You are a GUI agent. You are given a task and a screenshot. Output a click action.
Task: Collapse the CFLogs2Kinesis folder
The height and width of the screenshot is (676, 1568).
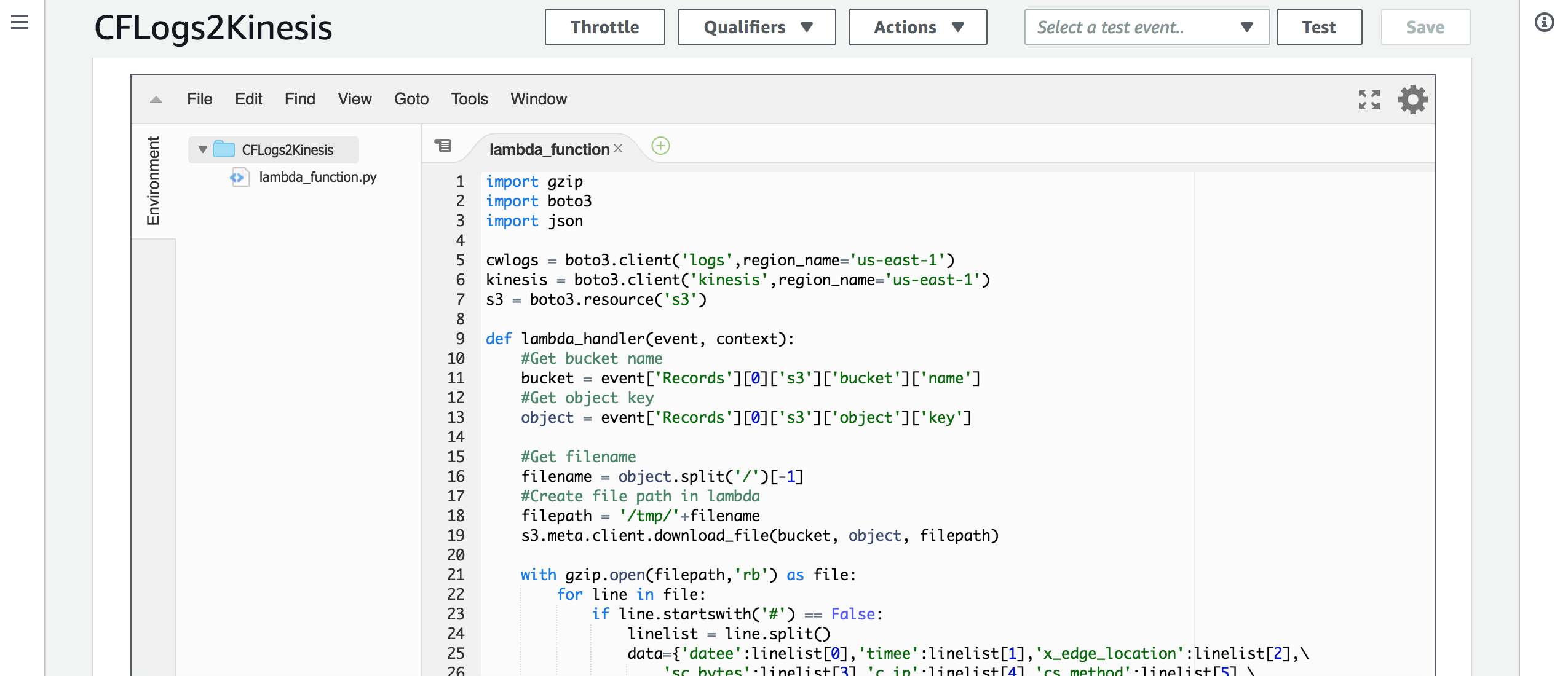click(203, 149)
